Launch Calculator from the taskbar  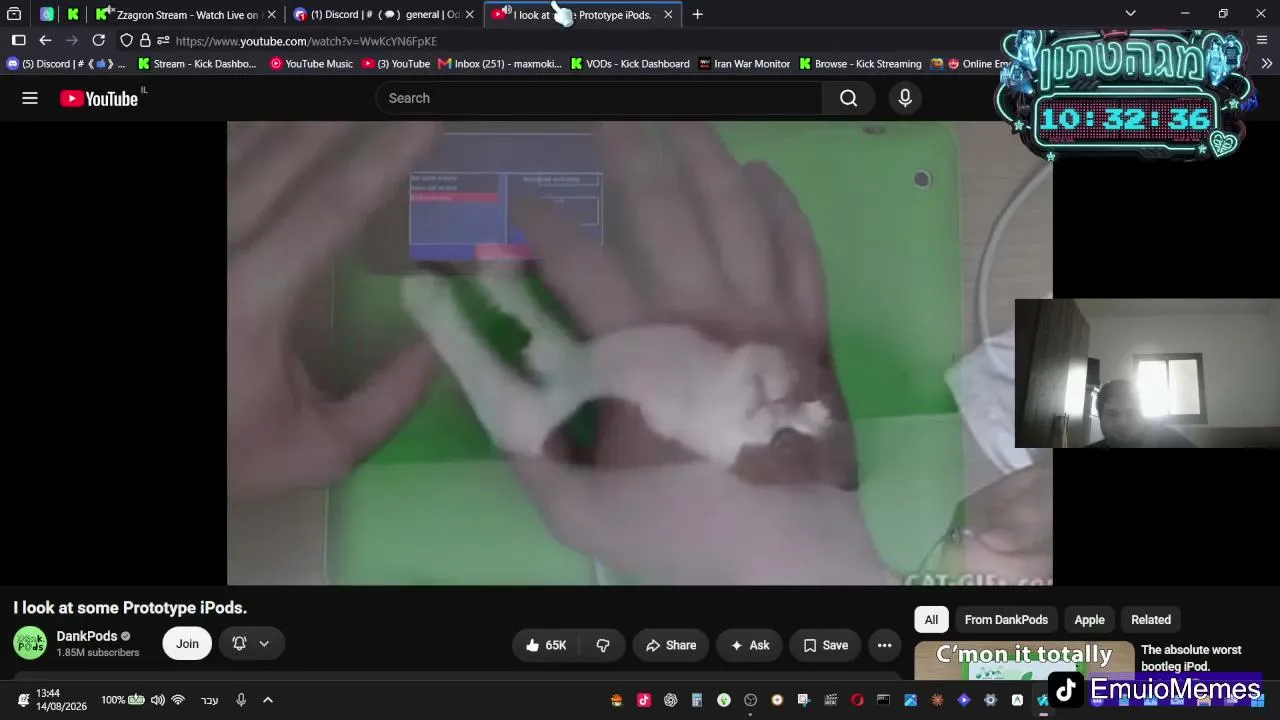pos(697,700)
